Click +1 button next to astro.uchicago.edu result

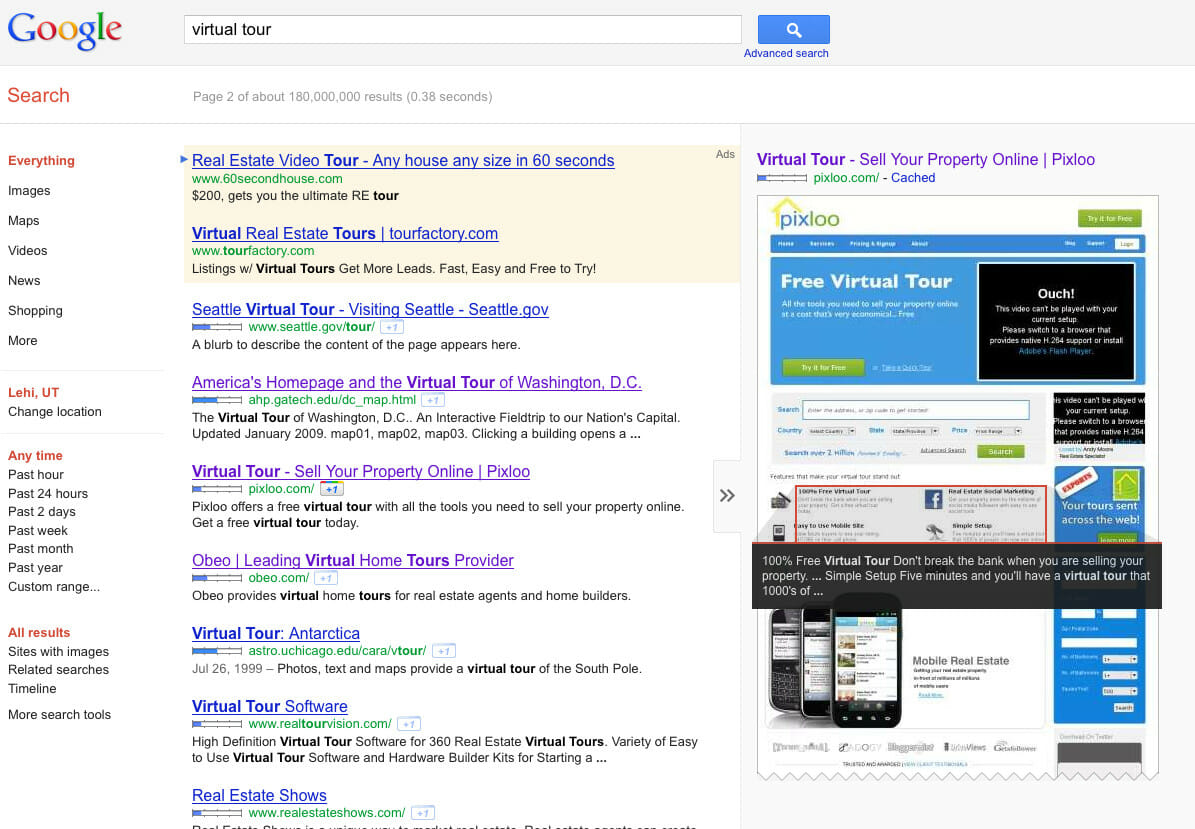(x=444, y=651)
